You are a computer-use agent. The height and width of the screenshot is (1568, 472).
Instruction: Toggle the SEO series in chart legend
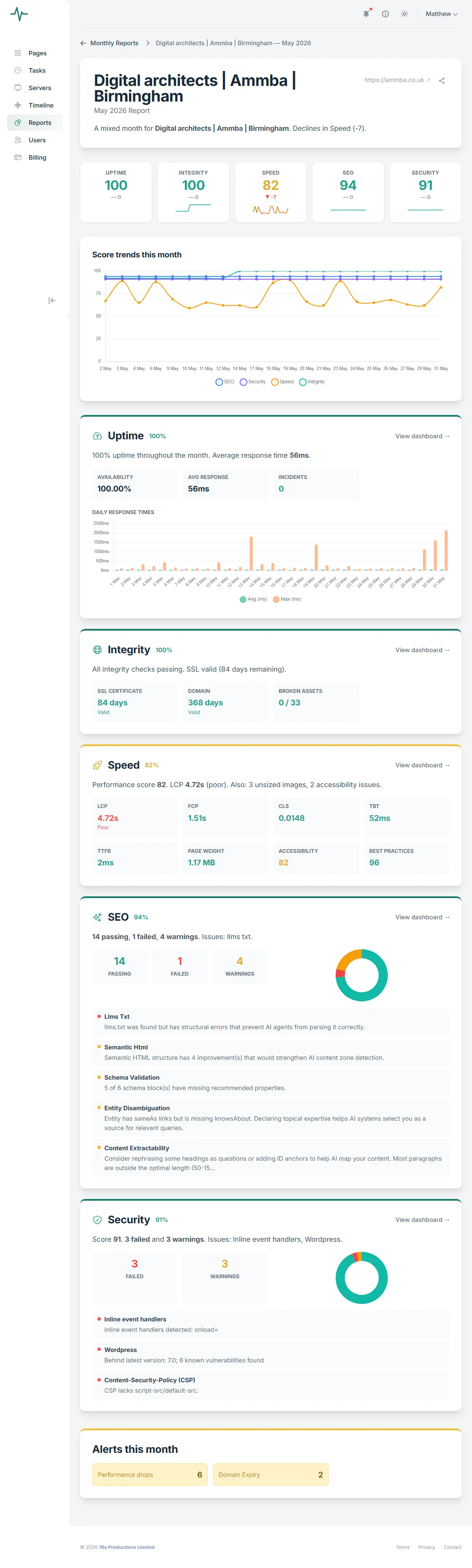click(x=225, y=382)
